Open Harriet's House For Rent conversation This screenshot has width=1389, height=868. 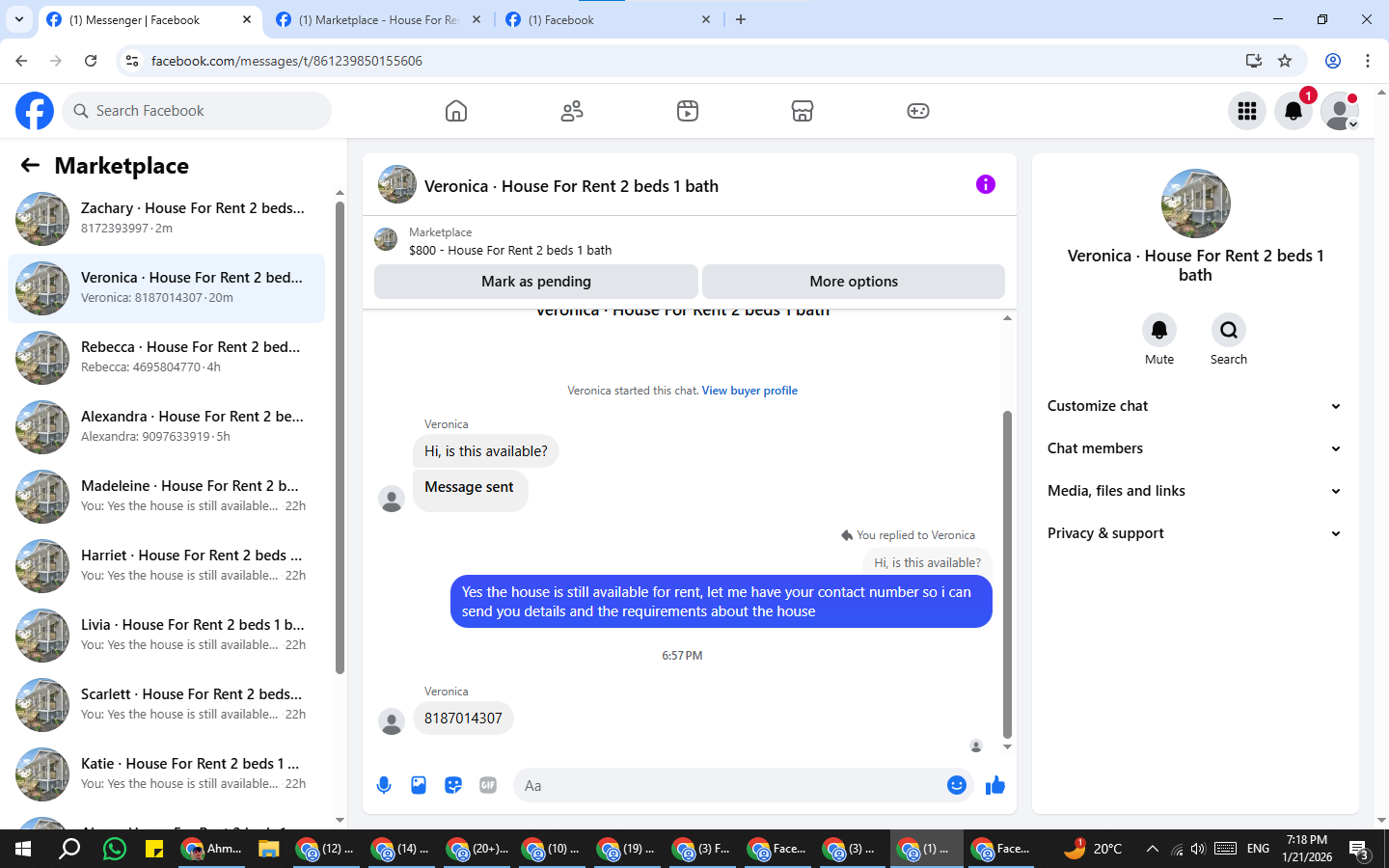coord(167,566)
